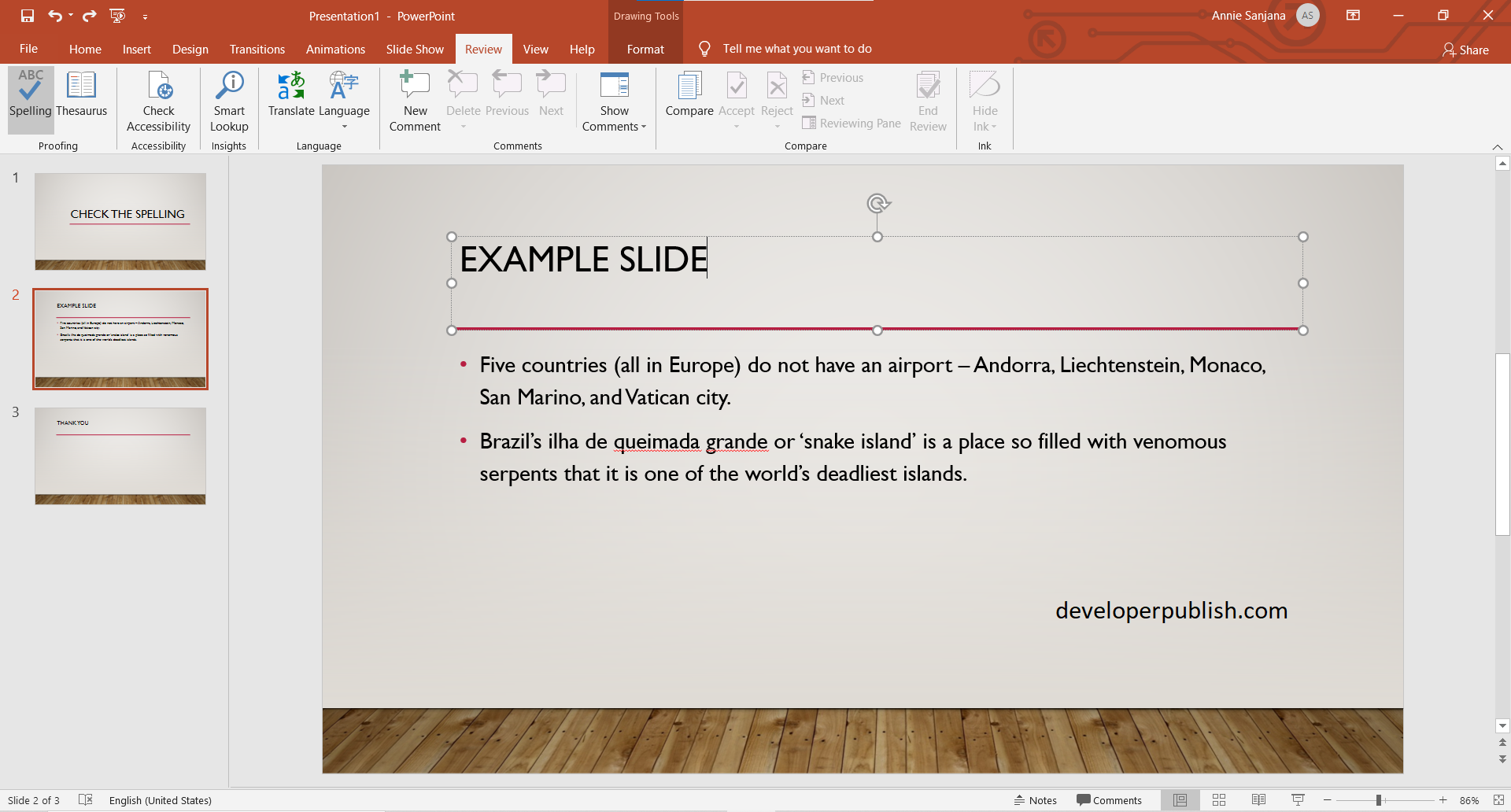Viewport: 1511px width, 812px height.
Task: Add a New Comment
Action: (x=415, y=99)
